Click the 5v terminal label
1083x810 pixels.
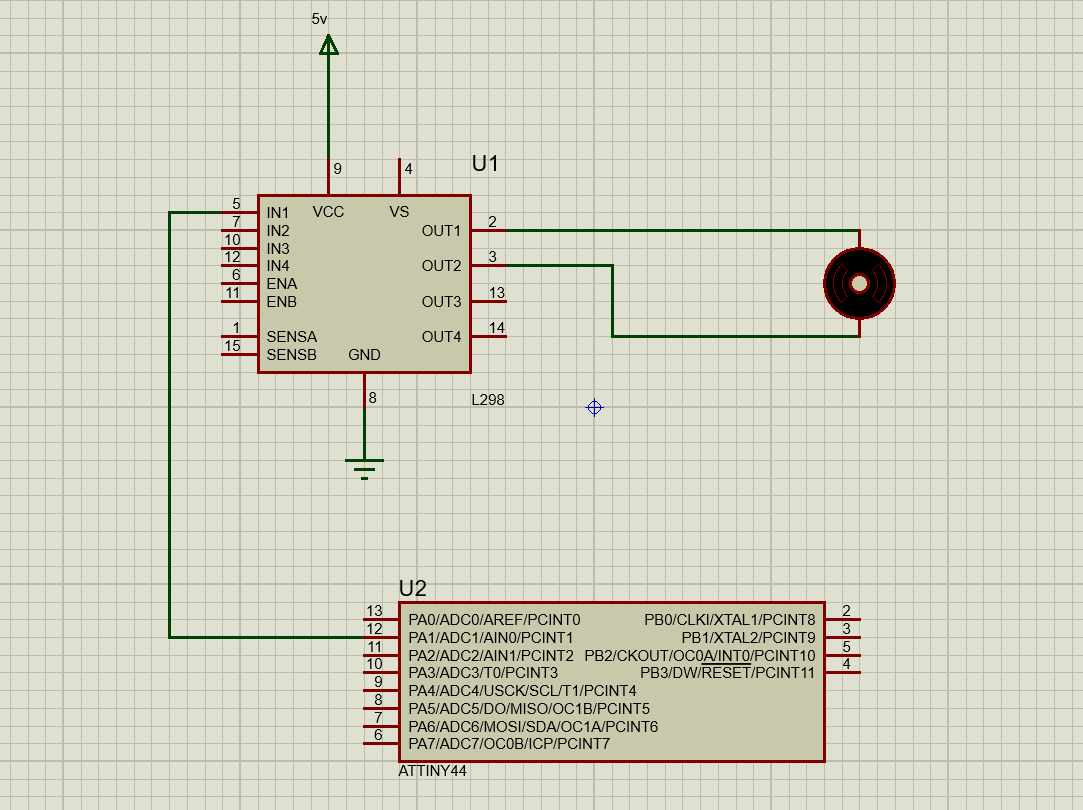click(x=319, y=19)
